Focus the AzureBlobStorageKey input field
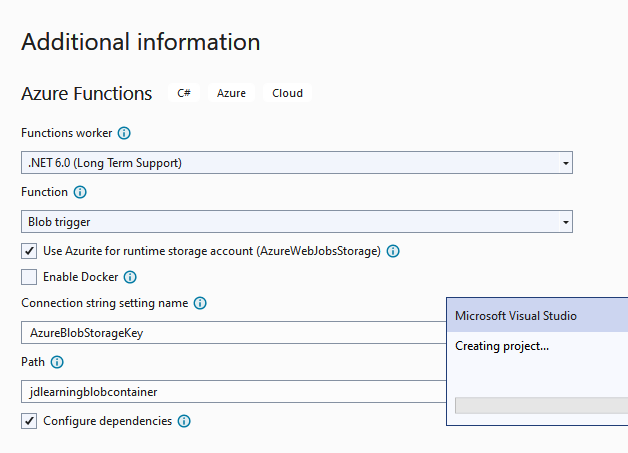 (233, 332)
